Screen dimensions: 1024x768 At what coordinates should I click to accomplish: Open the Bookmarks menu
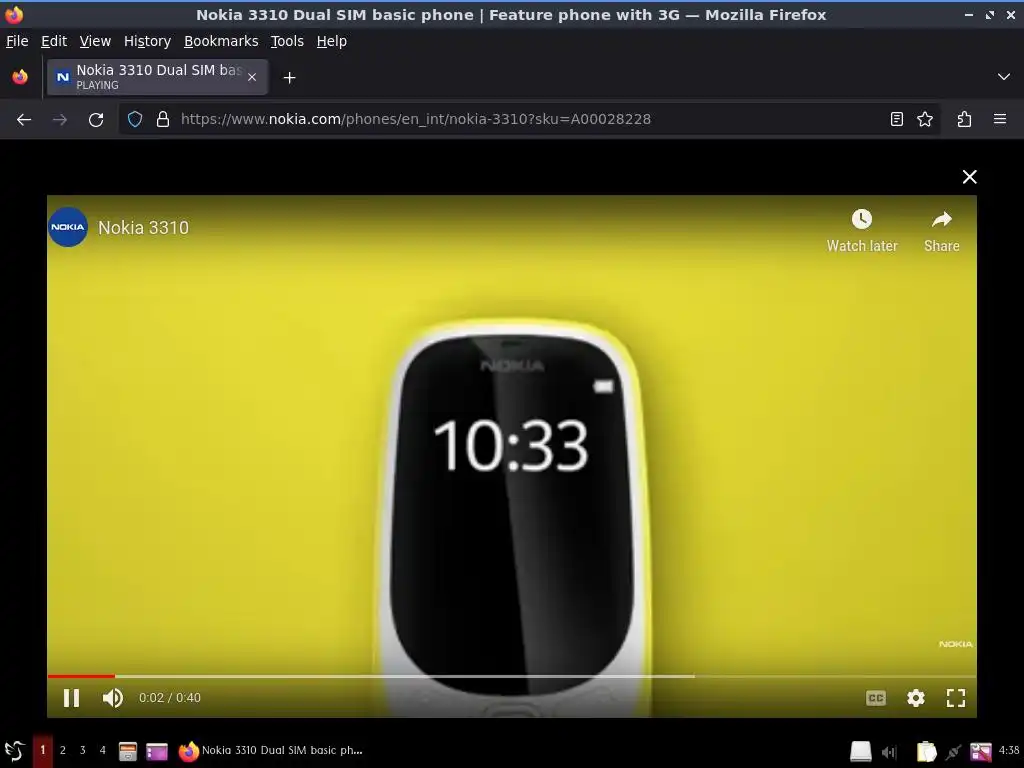[x=221, y=41]
